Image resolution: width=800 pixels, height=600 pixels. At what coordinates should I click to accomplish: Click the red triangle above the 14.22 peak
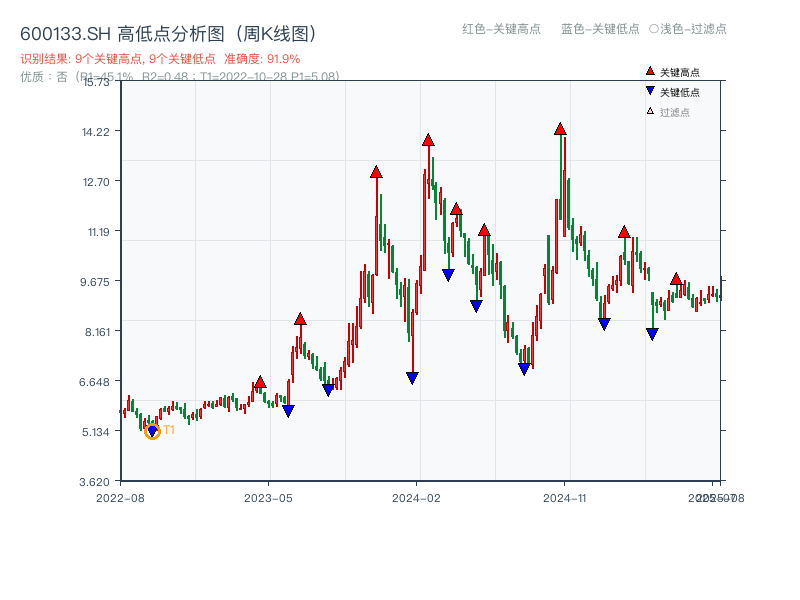[x=559, y=128]
